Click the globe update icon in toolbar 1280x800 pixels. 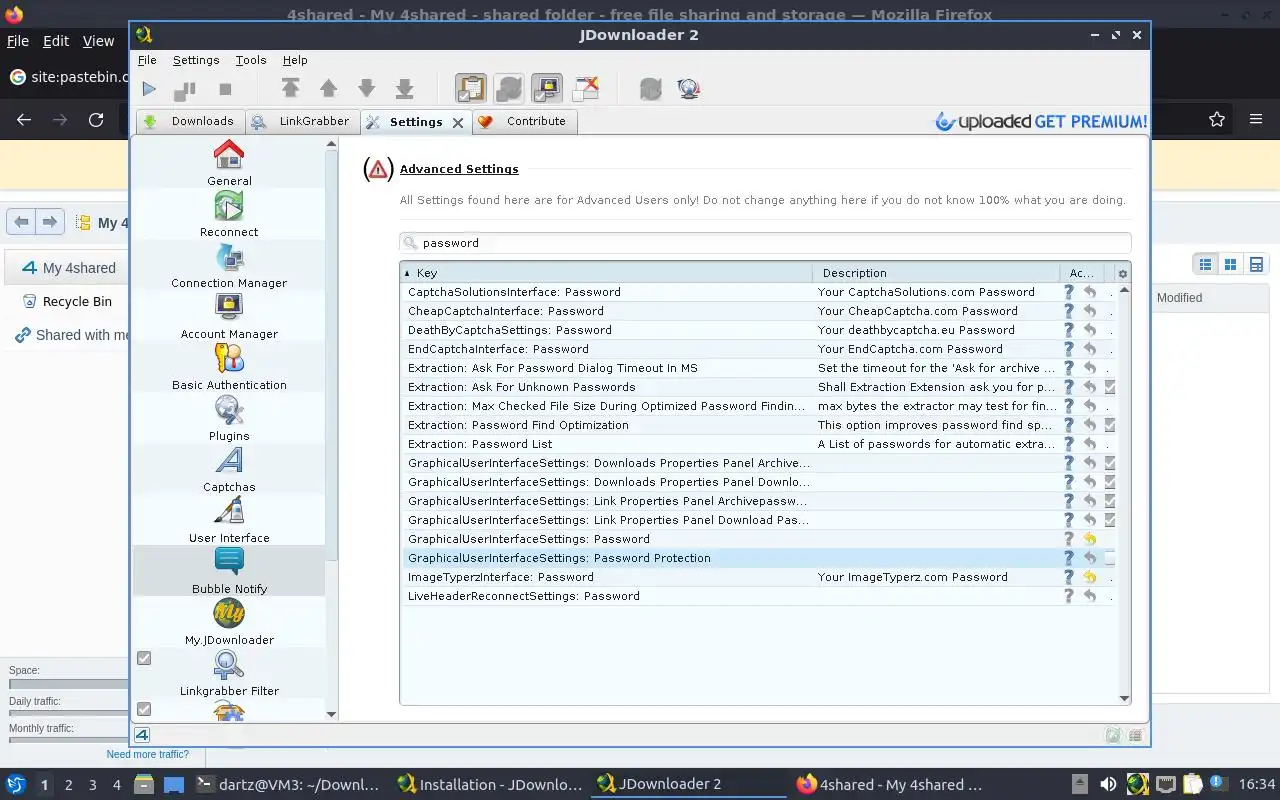click(688, 89)
